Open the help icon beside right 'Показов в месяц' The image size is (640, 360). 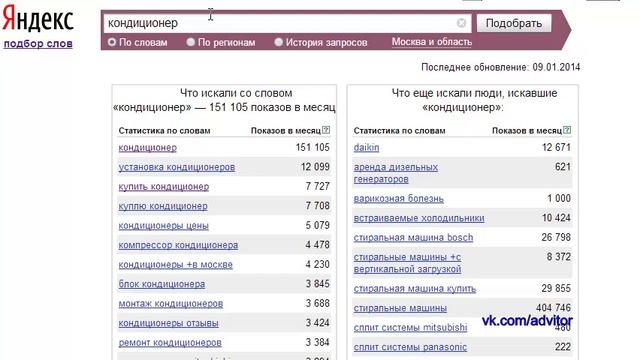click(x=567, y=130)
